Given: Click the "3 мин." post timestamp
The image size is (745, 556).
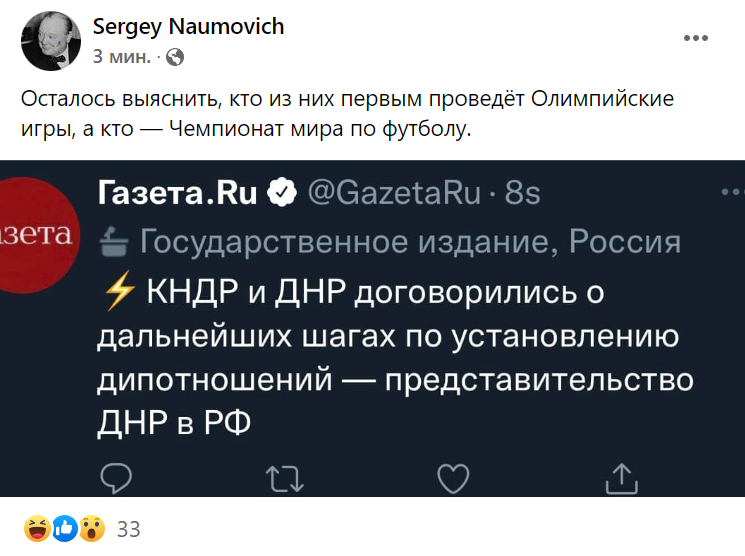Looking at the screenshot, I should [122, 57].
